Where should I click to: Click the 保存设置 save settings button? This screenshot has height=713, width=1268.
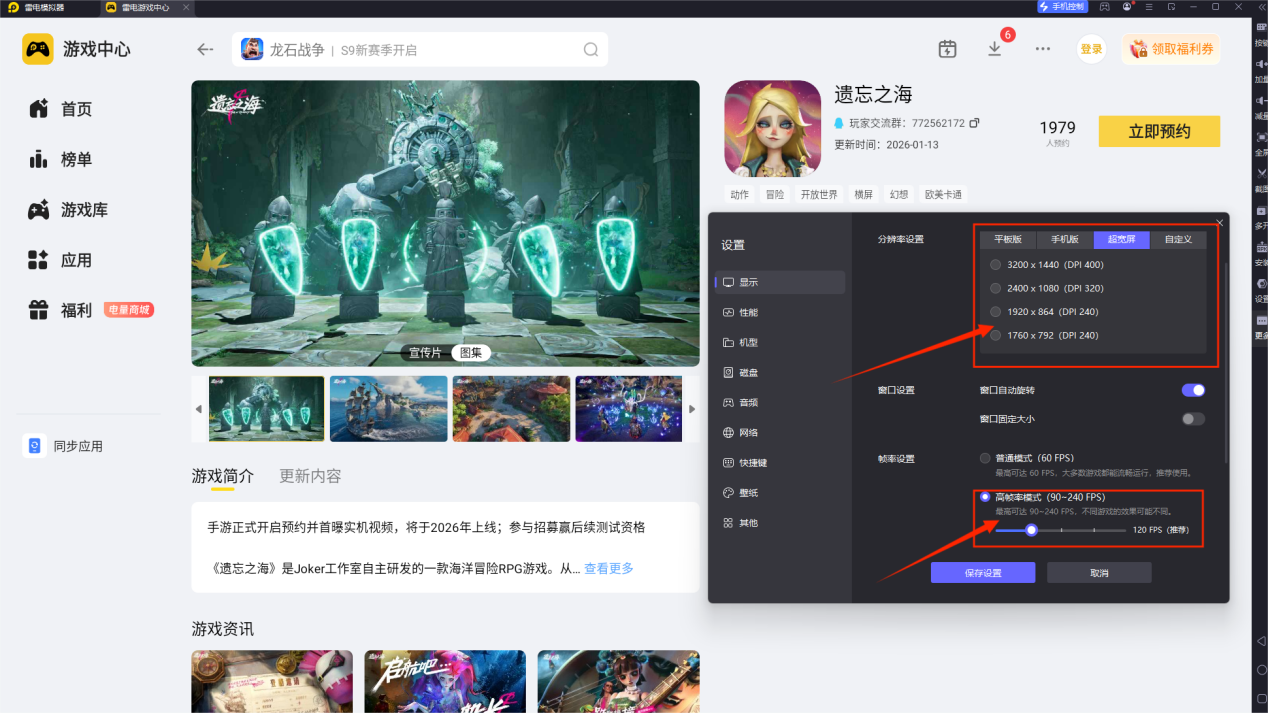coord(983,573)
